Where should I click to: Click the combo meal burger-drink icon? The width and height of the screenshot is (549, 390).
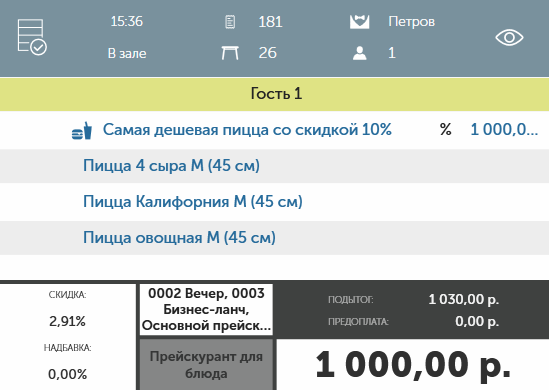[x=82, y=131]
